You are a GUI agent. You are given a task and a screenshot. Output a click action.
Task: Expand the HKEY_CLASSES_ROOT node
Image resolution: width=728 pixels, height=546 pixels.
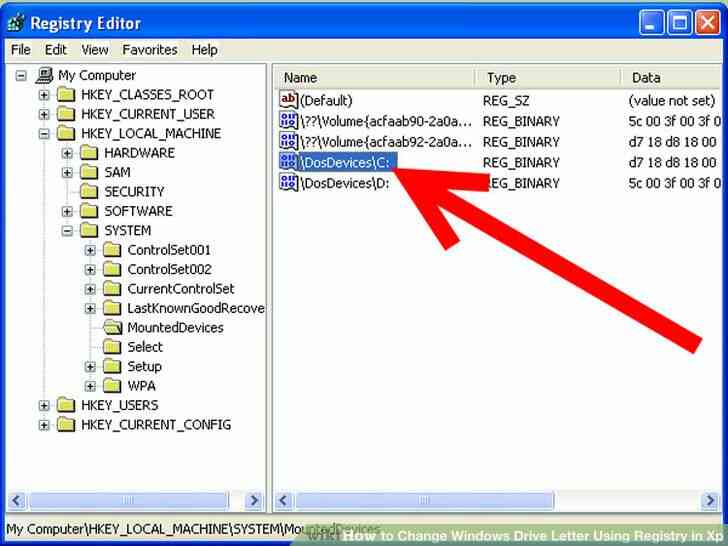[x=44, y=95]
